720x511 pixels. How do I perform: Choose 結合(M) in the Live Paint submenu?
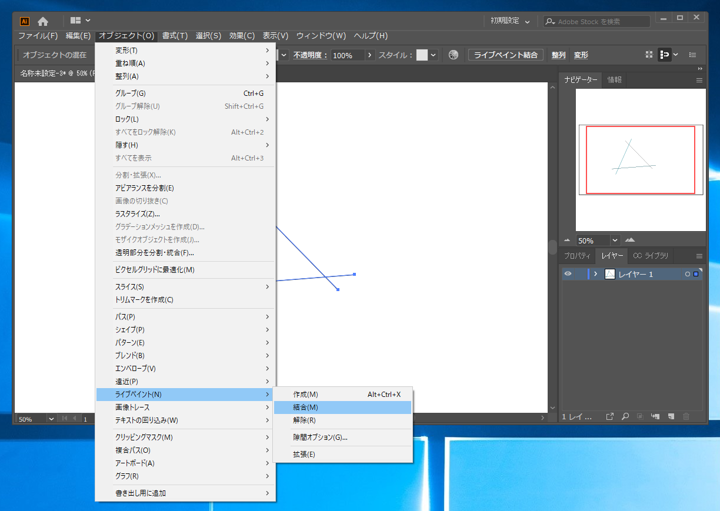point(343,407)
